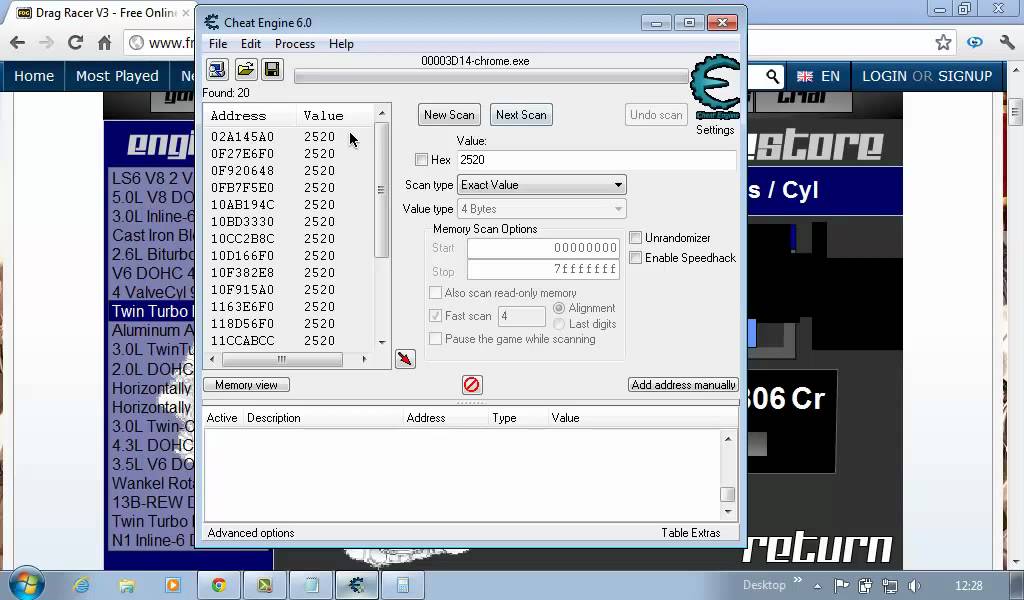Screen dimensions: 1024x600
Task: Open Internet Explorer from the taskbar
Action: click(x=82, y=585)
